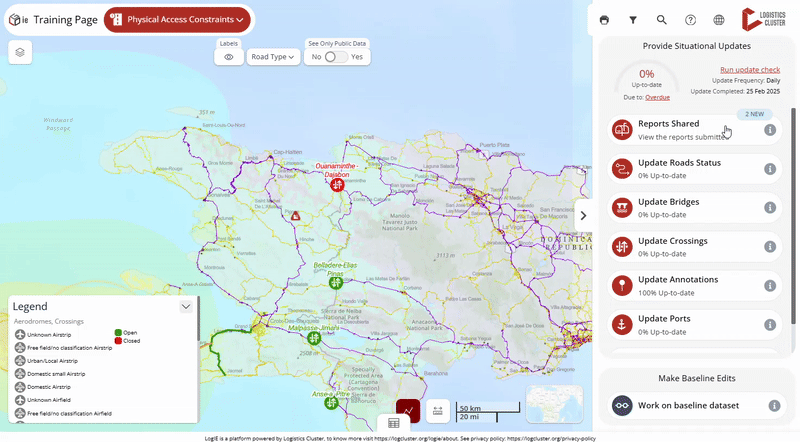Click the Update Crossings icon in panel
Viewport: 800px width, 442px height.
[x=622, y=247]
